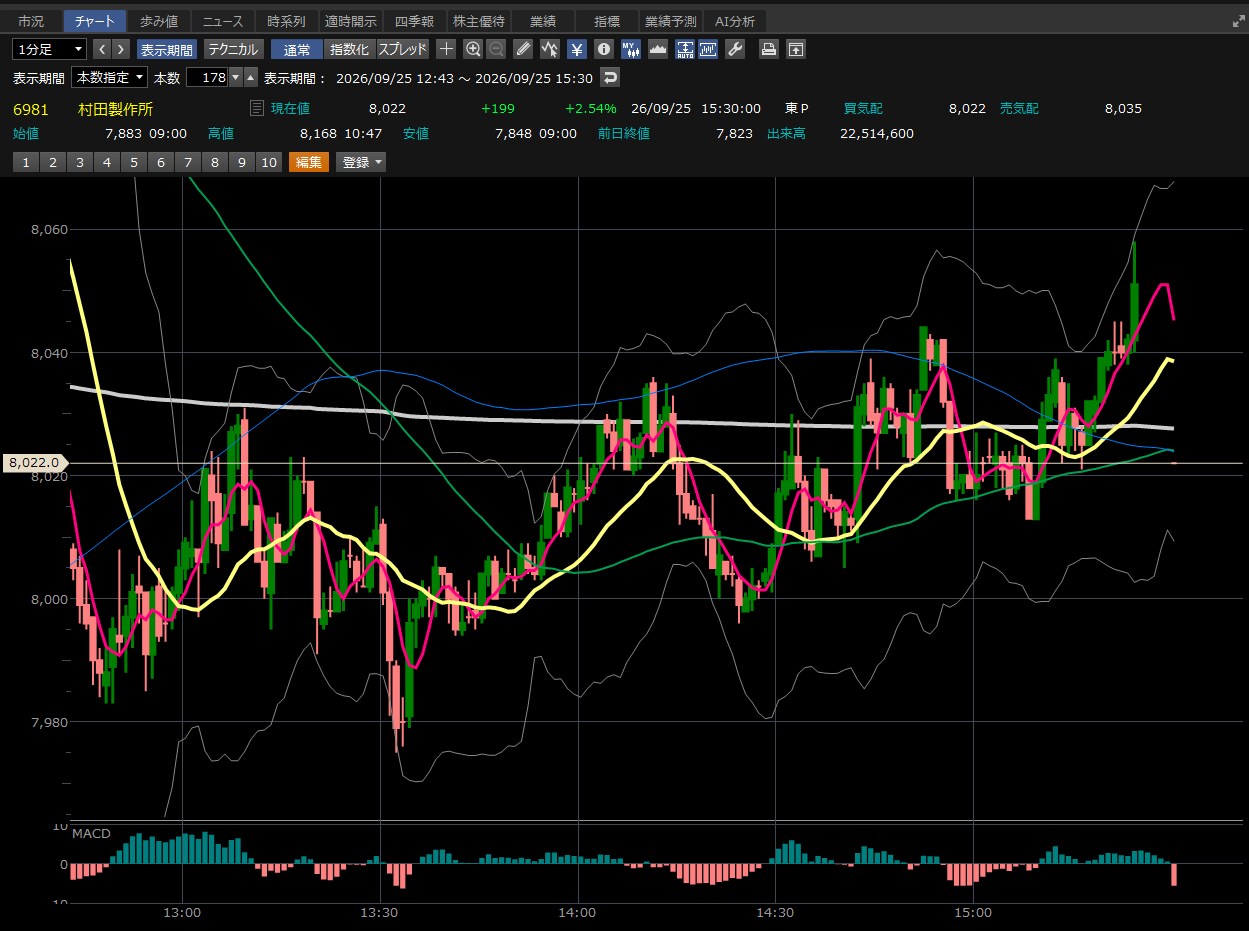Image resolution: width=1249 pixels, height=931 pixels.
Task: Enable スプレッド display mode
Action: click(x=402, y=49)
